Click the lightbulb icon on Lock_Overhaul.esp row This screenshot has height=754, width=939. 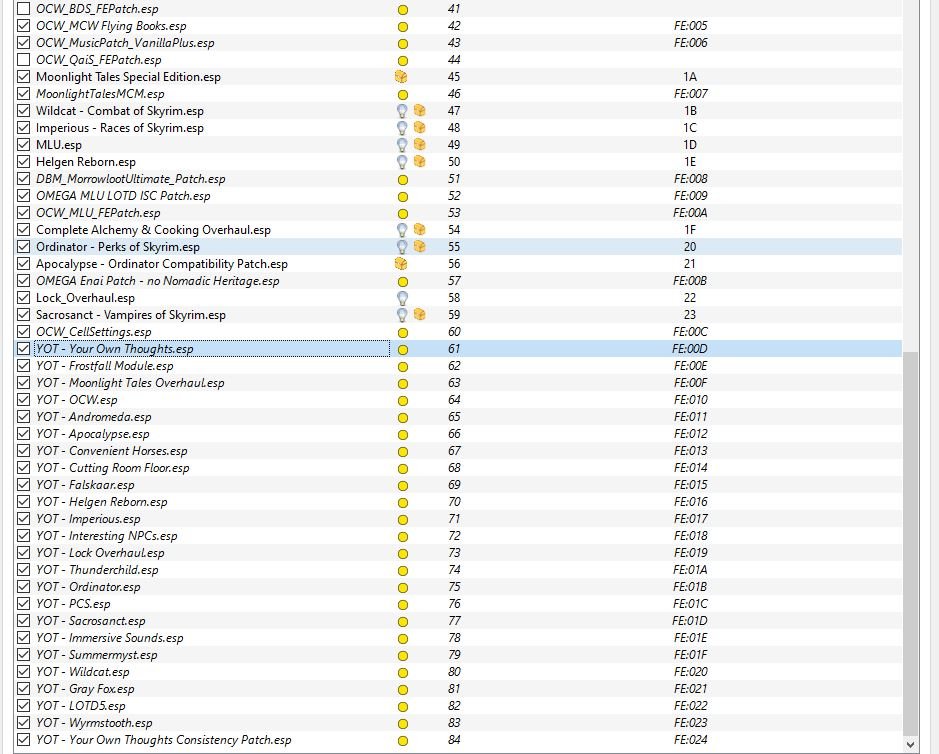point(403,298)
